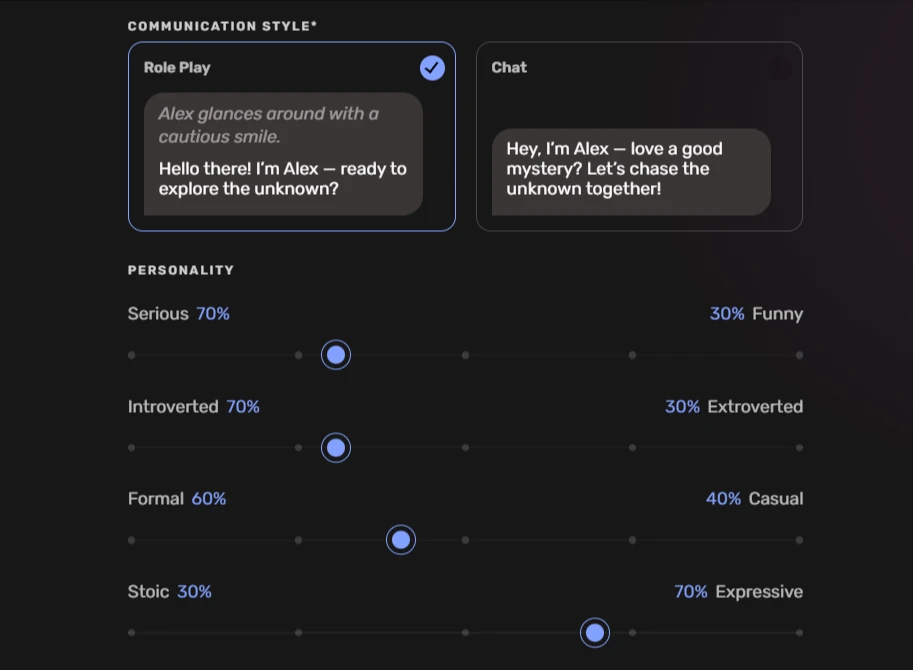913x670 pixels.
Task: Click the Formal/Casual slider handle
Action: [400, 539]
